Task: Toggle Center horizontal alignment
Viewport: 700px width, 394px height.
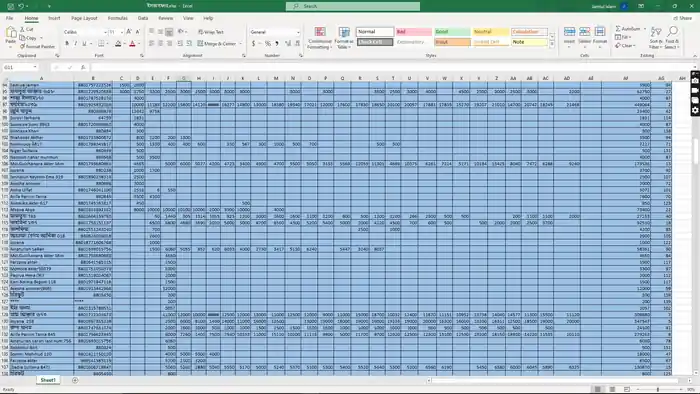Action: pos(160,43)
